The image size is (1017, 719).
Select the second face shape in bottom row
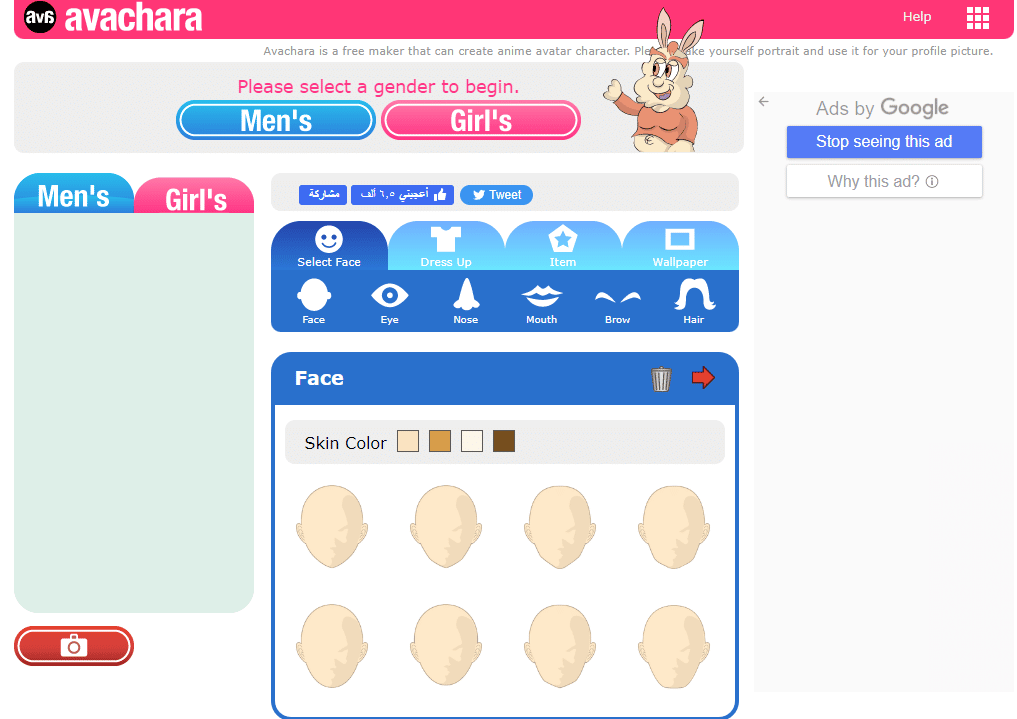tap(446, 646)
